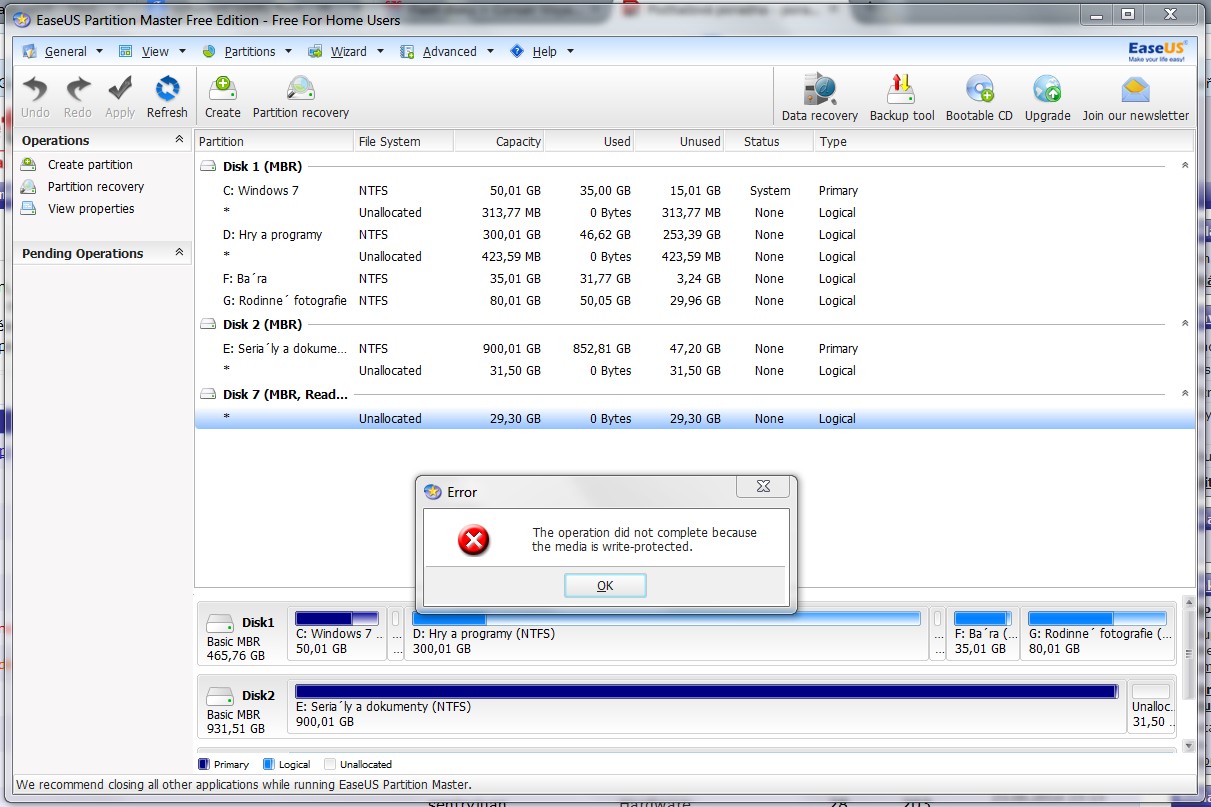Select G: Rodinne´ fotografie block in map
This screenshot has width=1211, height=807.
click(x=1098, y=634)
